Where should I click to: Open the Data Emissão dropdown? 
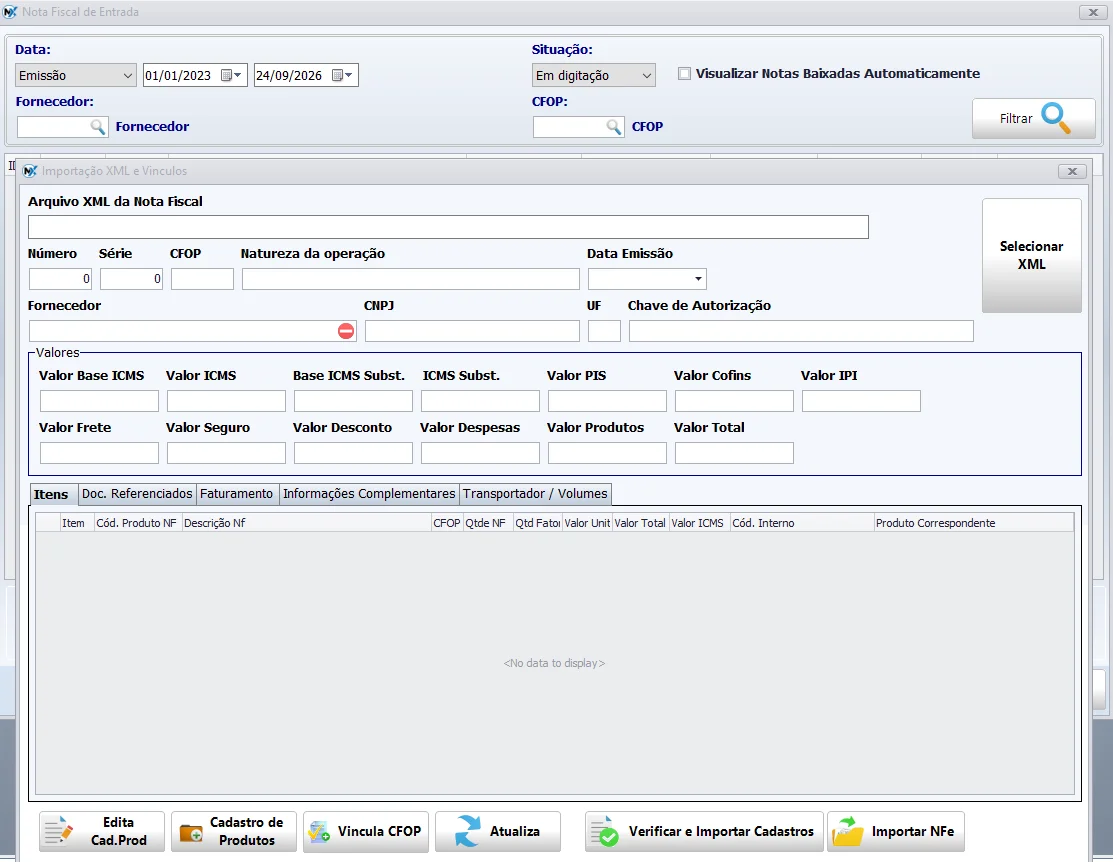pyautogui.click(x=698, y=279)
